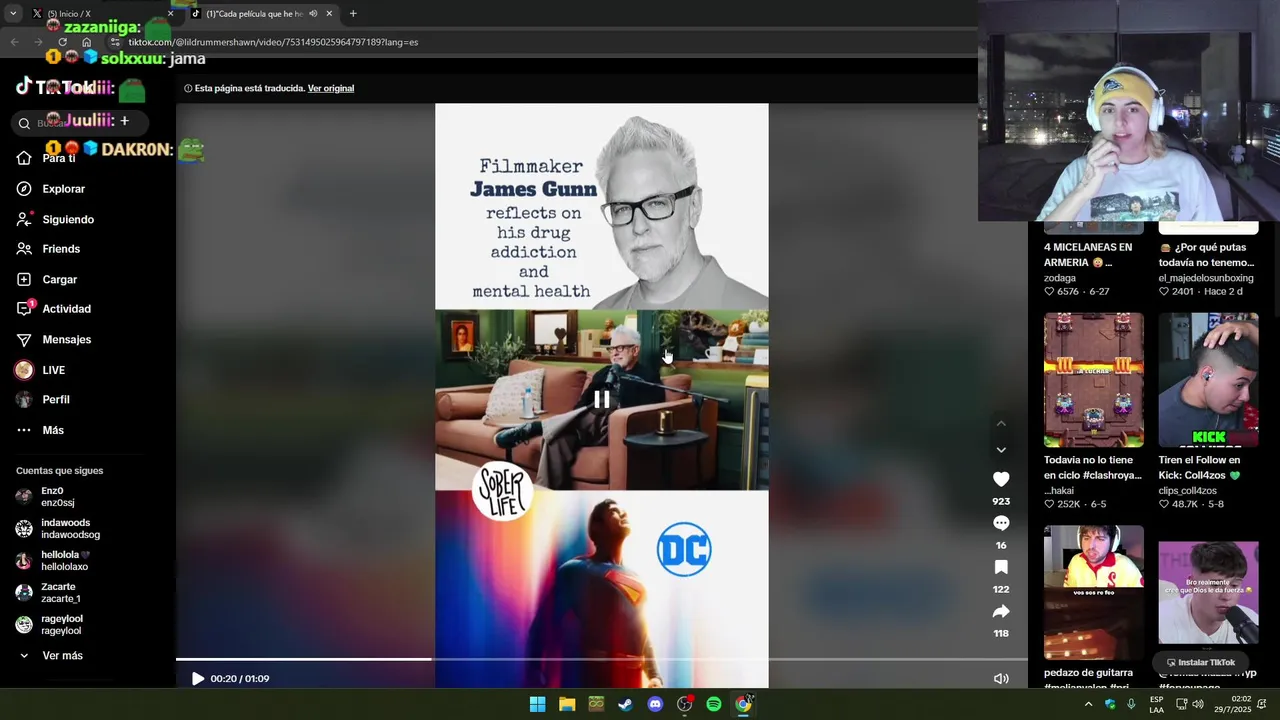Share the video with arrow icon
1280x720 pixels.
point(1001,611)
